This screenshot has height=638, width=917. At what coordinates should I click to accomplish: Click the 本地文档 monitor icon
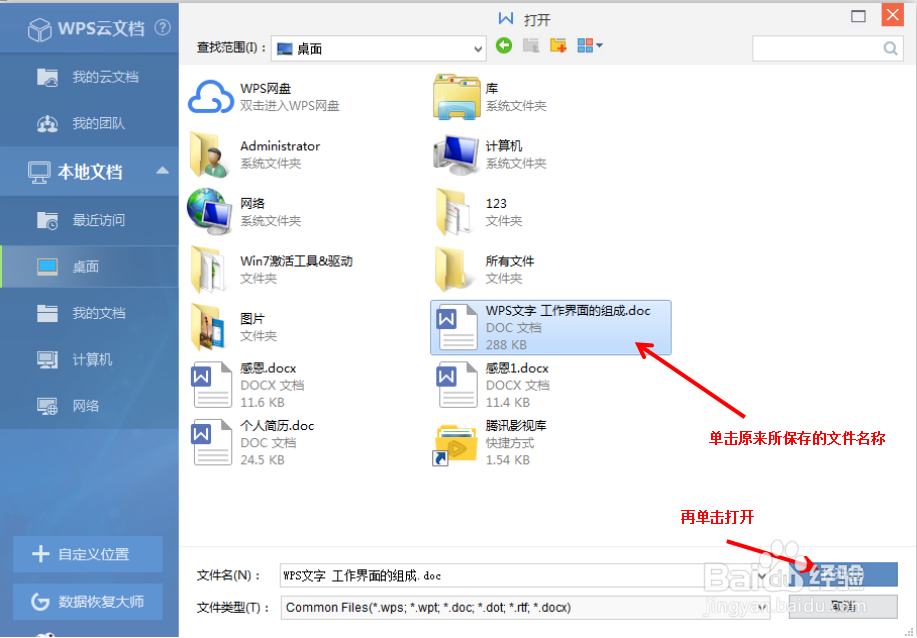coord(39,172)
